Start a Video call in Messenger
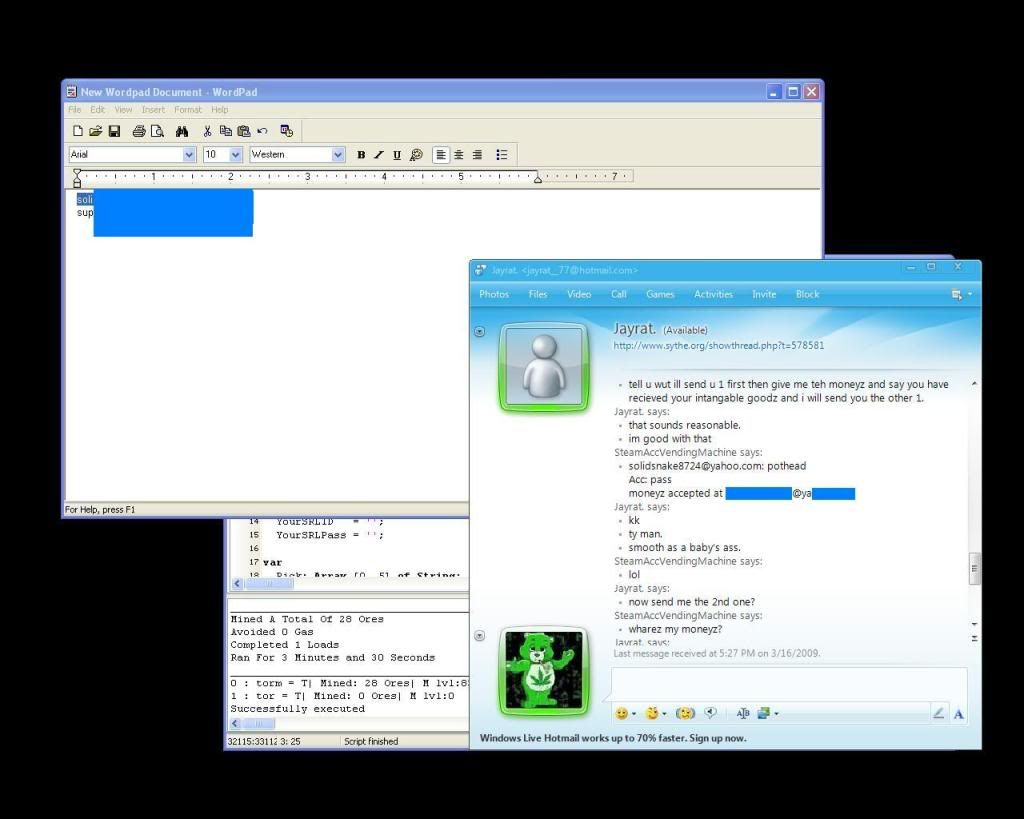This screenshot has height=819, width=1024. tap(579, 295)
